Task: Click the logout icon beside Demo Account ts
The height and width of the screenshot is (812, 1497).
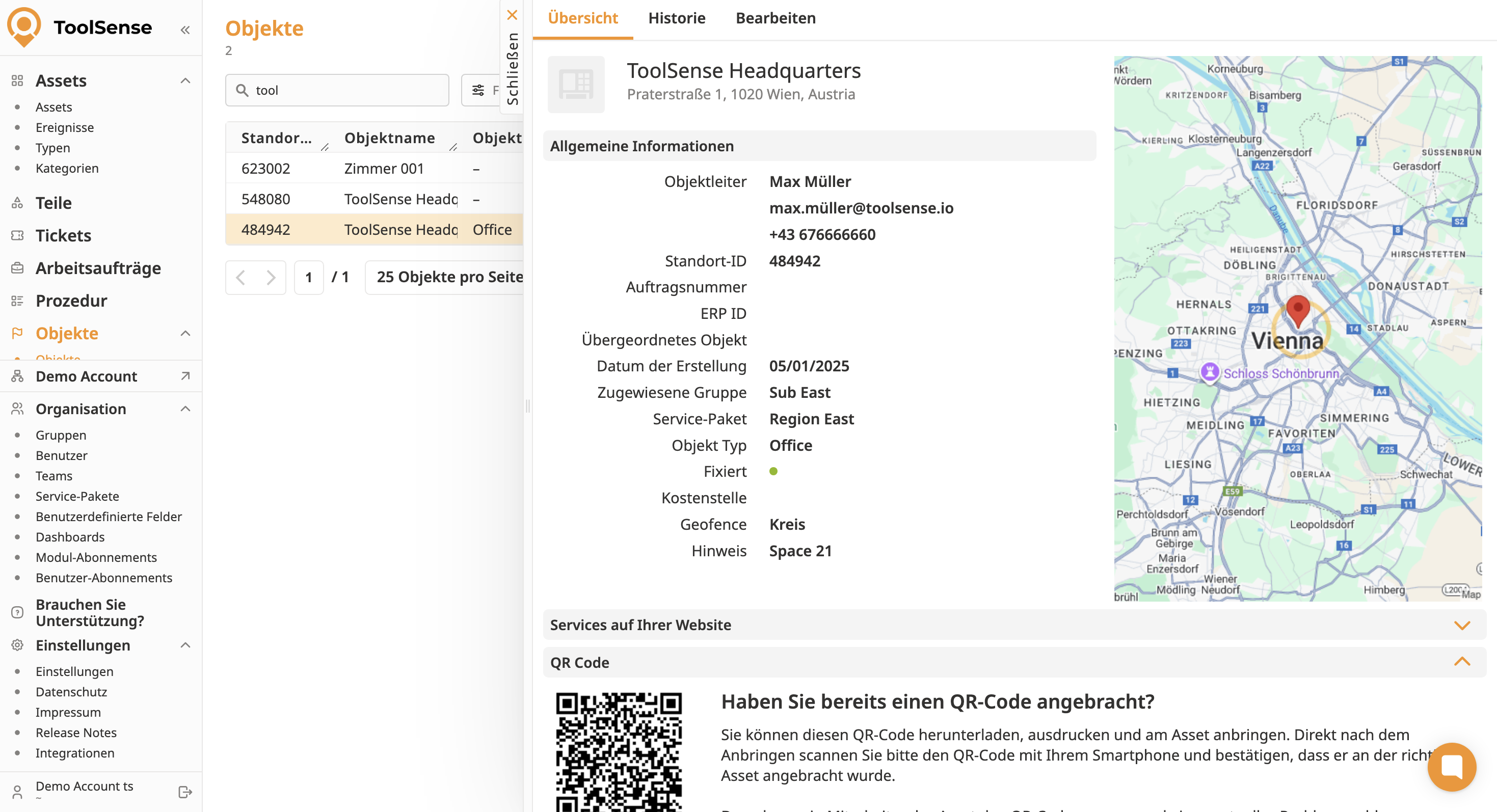Action: 185,792
